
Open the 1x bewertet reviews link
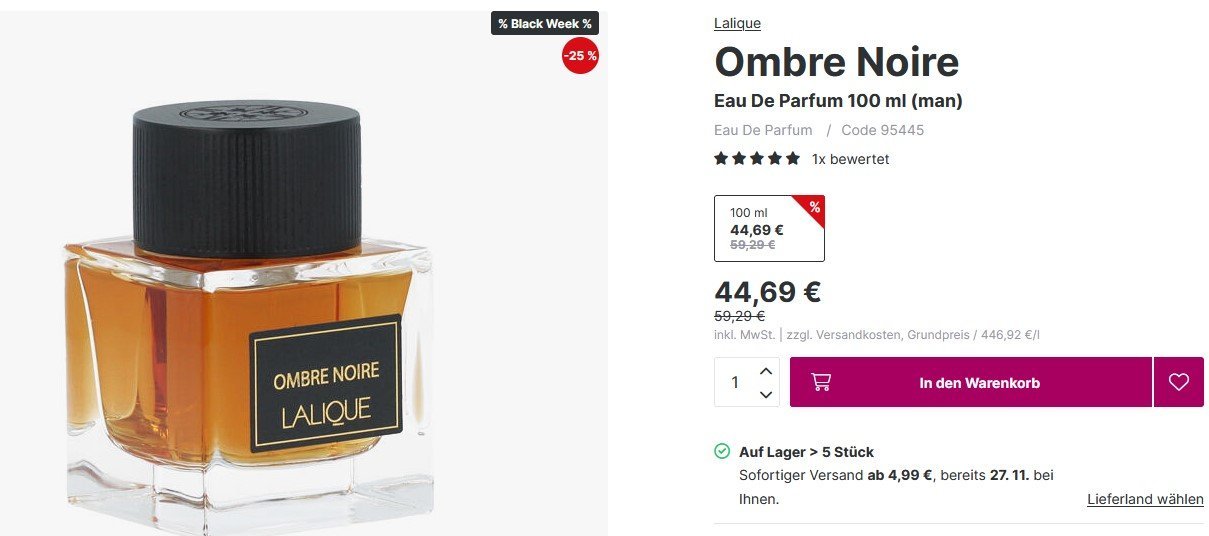[x=850, y=159]
